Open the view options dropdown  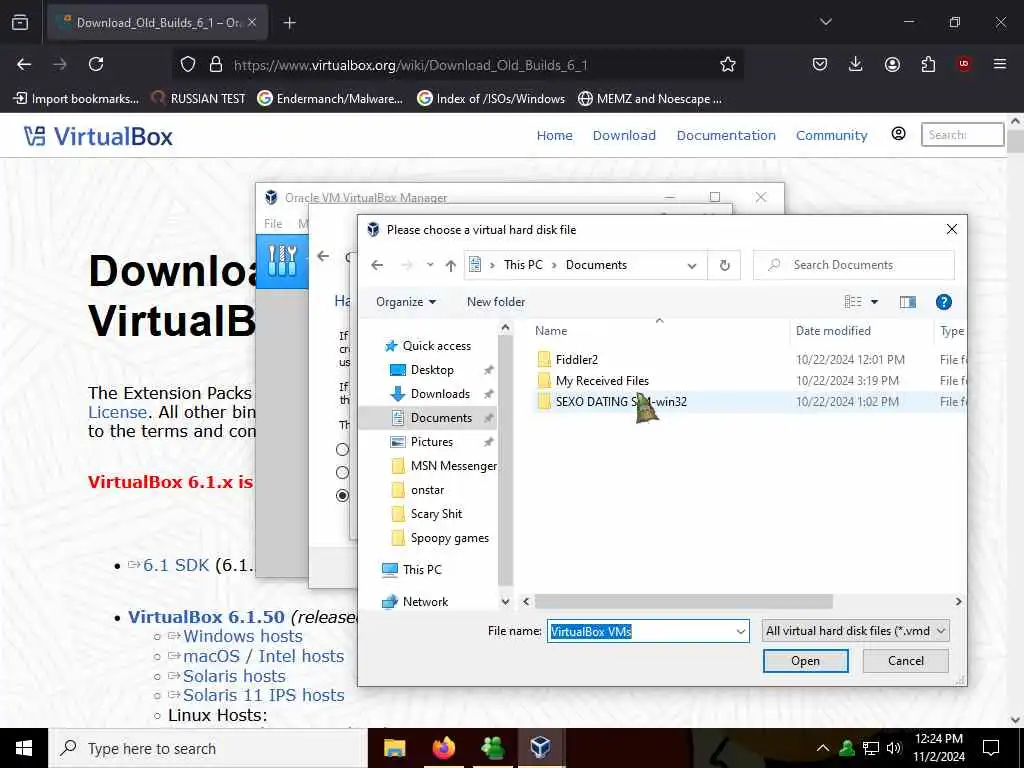coord(874,302)
